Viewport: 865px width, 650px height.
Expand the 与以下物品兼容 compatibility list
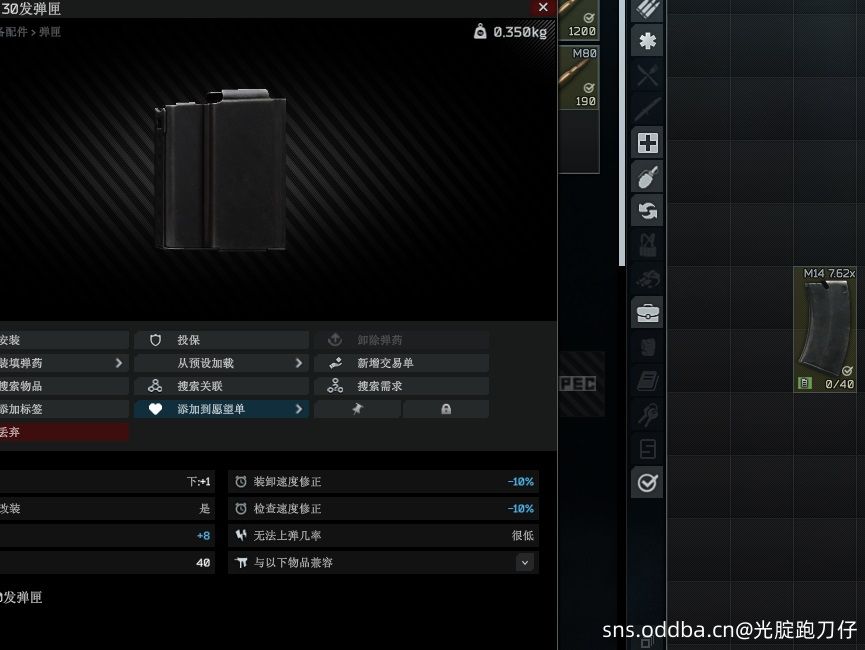click(x=525, y=563)
